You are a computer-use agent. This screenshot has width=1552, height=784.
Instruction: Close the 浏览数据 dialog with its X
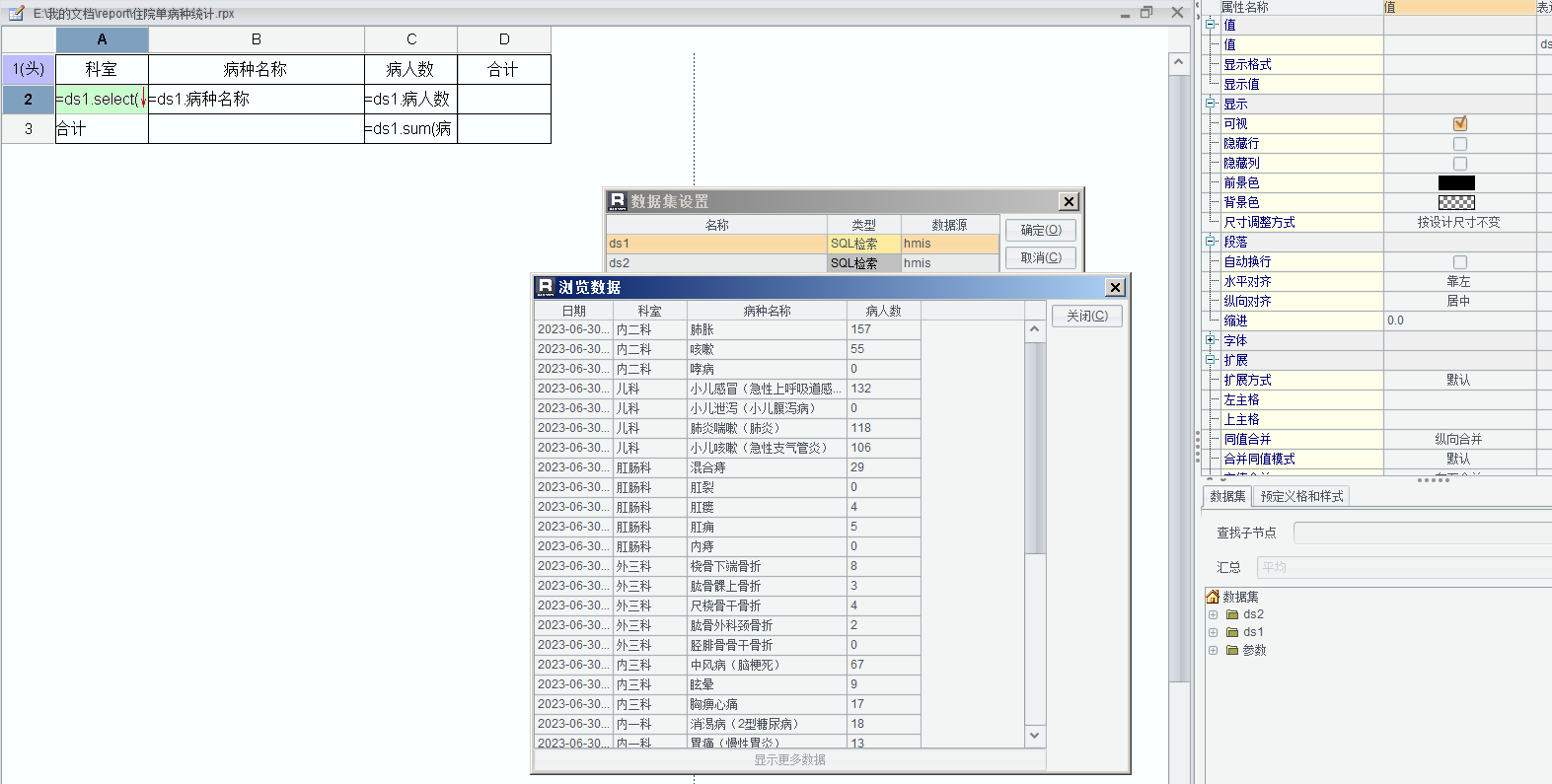pos(1115,287)
